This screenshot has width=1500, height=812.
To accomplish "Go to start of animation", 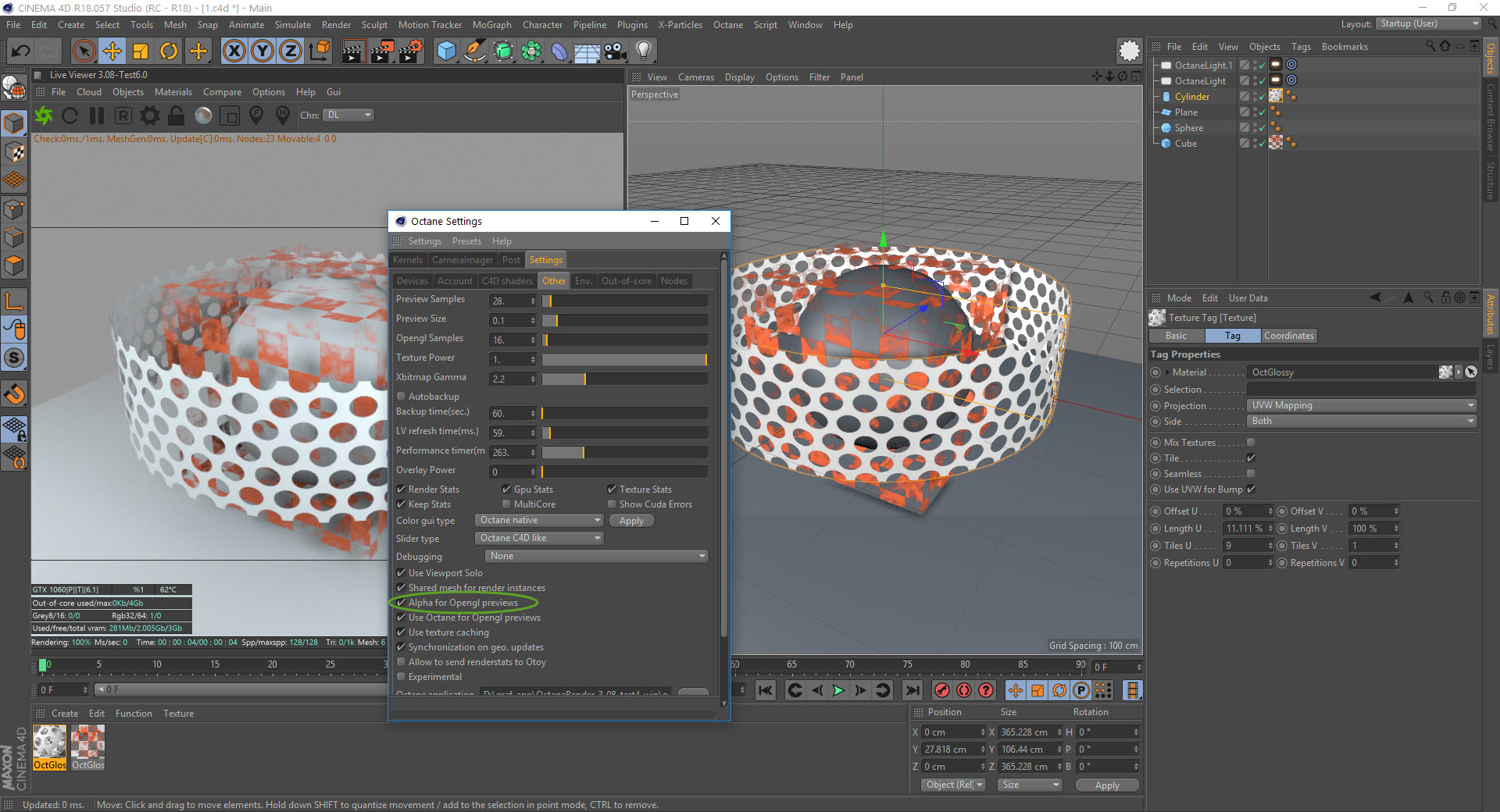I will click(x=766, y=690).
